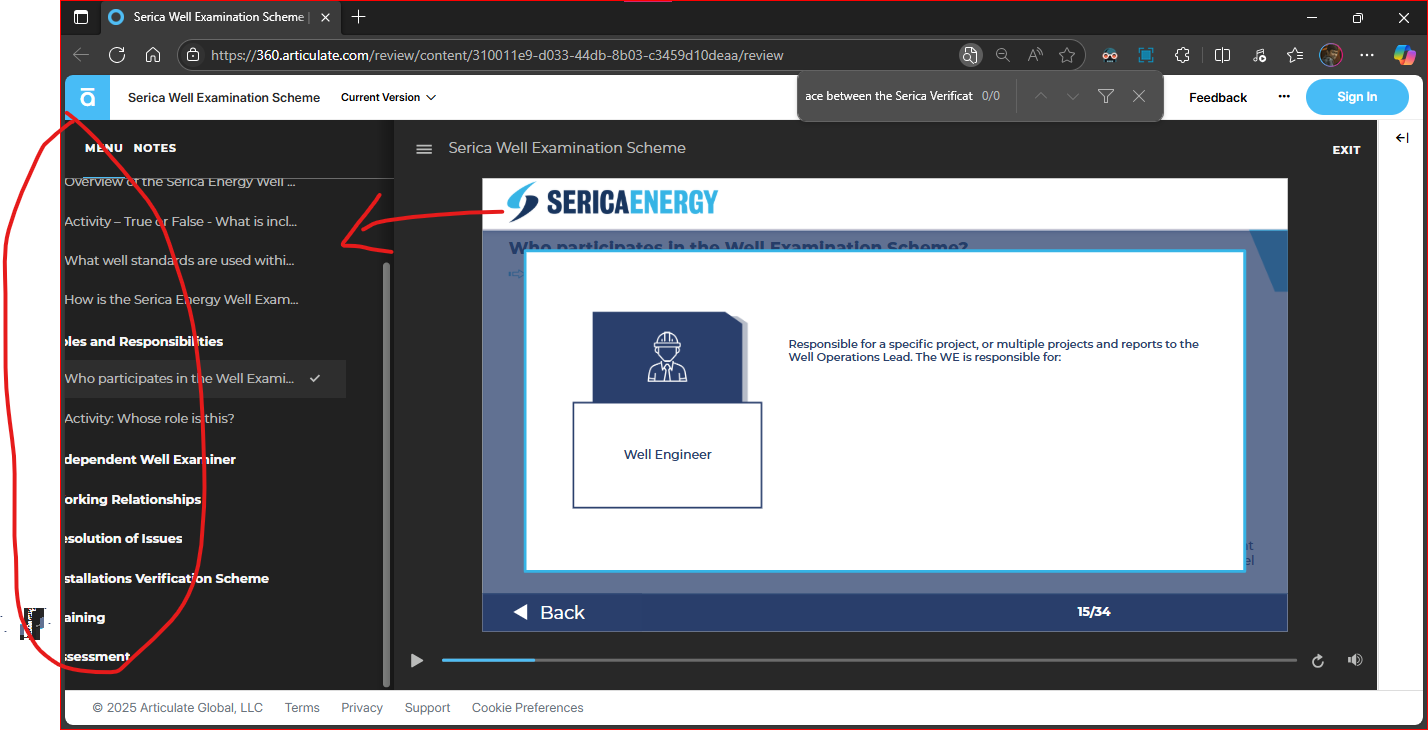Open find filter options
Screen dimensions: 1428x730
pyautogui.click(x=1105, y=96)
